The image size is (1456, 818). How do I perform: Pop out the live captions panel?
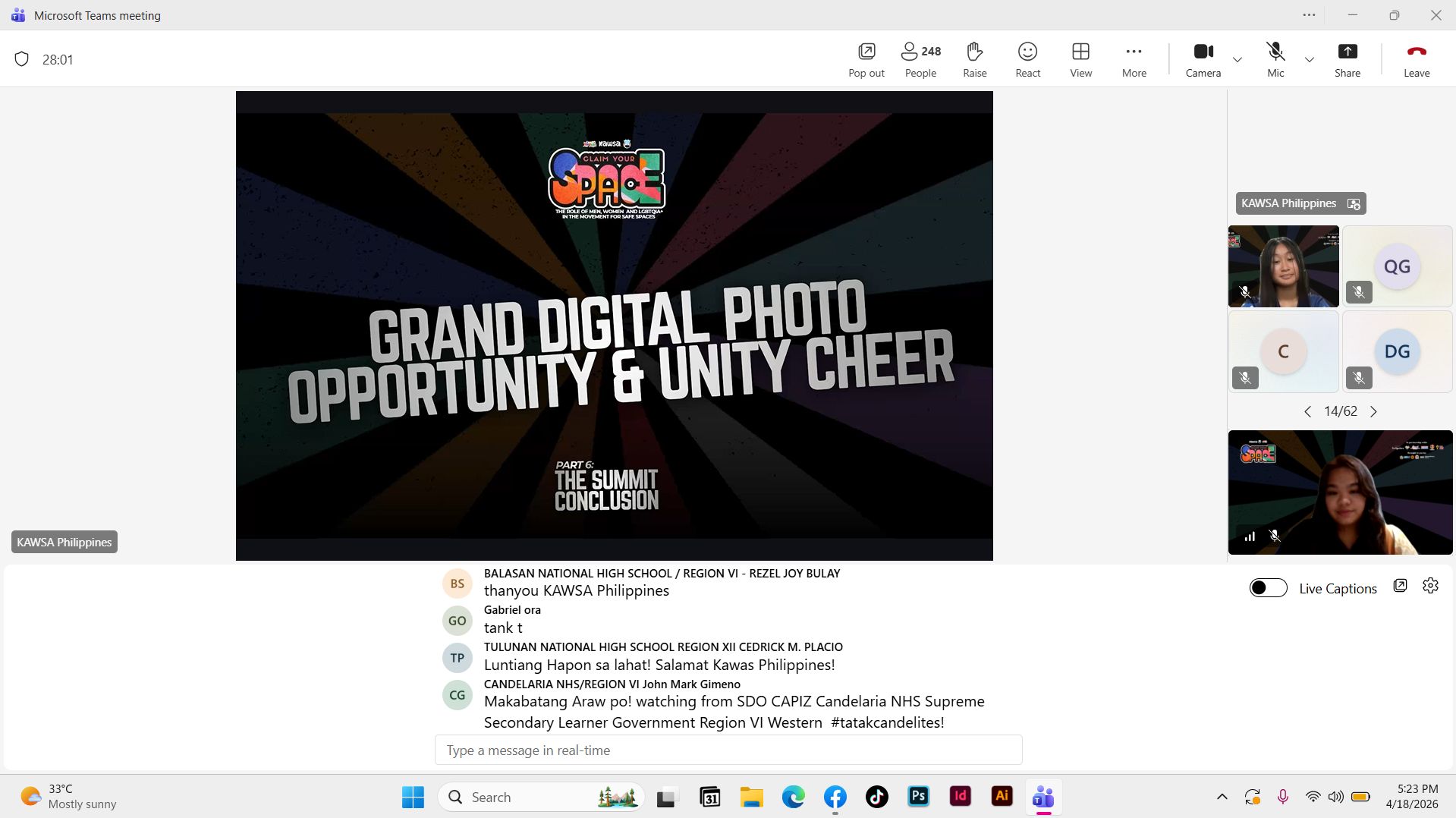(x=1401, y=586)
